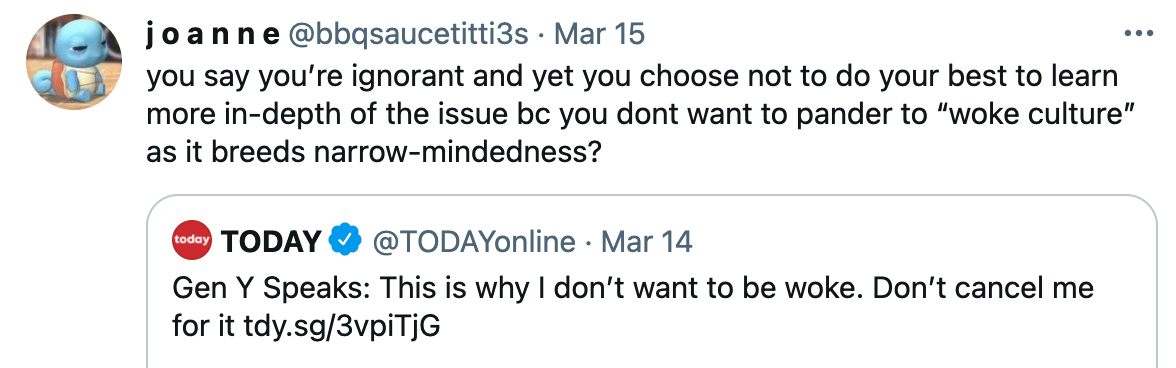Viewport: 1176px width, 368px height.
Task: Click the red TODAY logo avatar
Action: [x=191, y=241]
